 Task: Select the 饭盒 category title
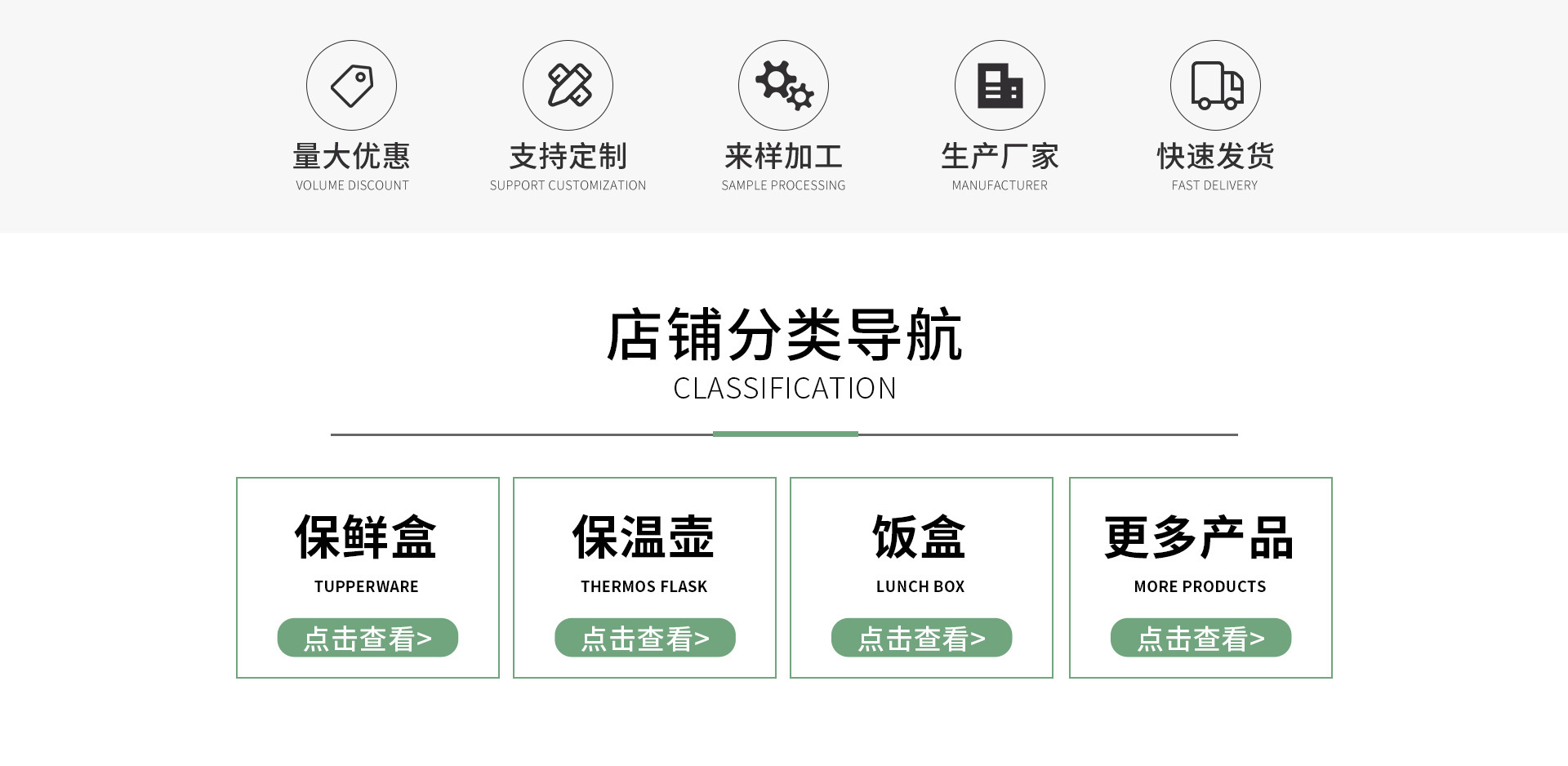point(920,537)
